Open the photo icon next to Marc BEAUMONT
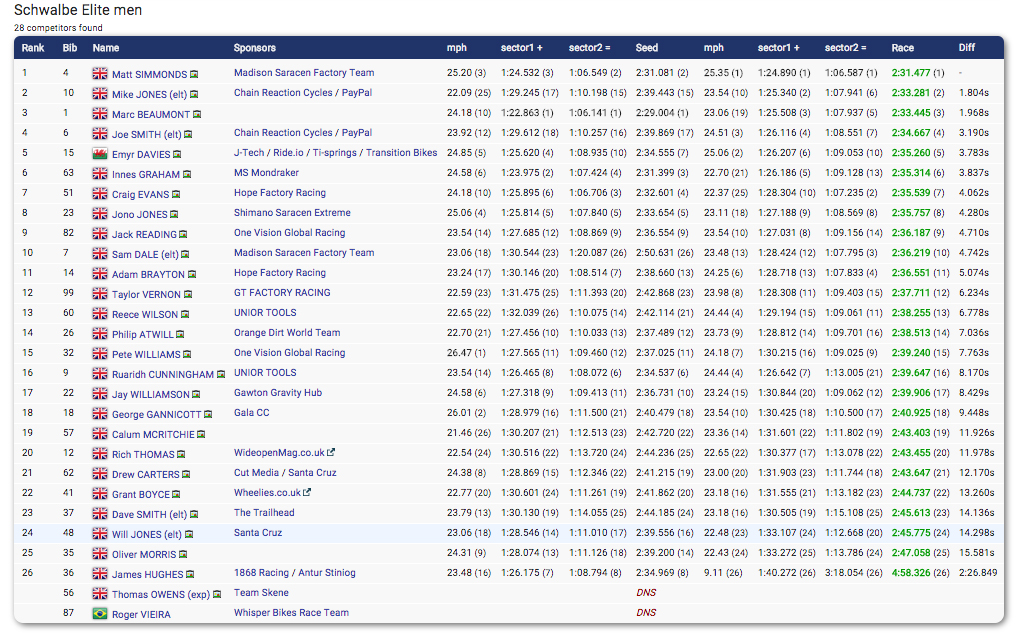Image resolution: width=1018 pixels, height=635 pixels. click(197, 115)
